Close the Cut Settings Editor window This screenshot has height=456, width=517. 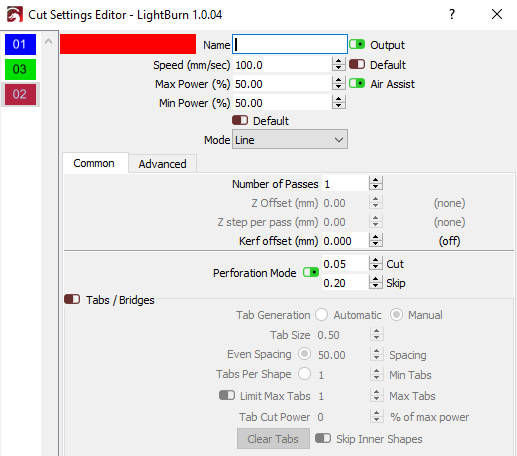[497, 14]
